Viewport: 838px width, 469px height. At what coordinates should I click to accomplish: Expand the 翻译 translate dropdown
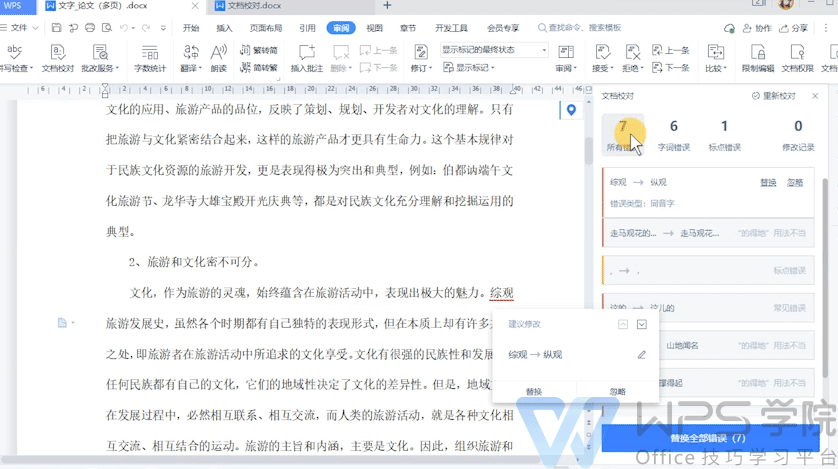190,68
